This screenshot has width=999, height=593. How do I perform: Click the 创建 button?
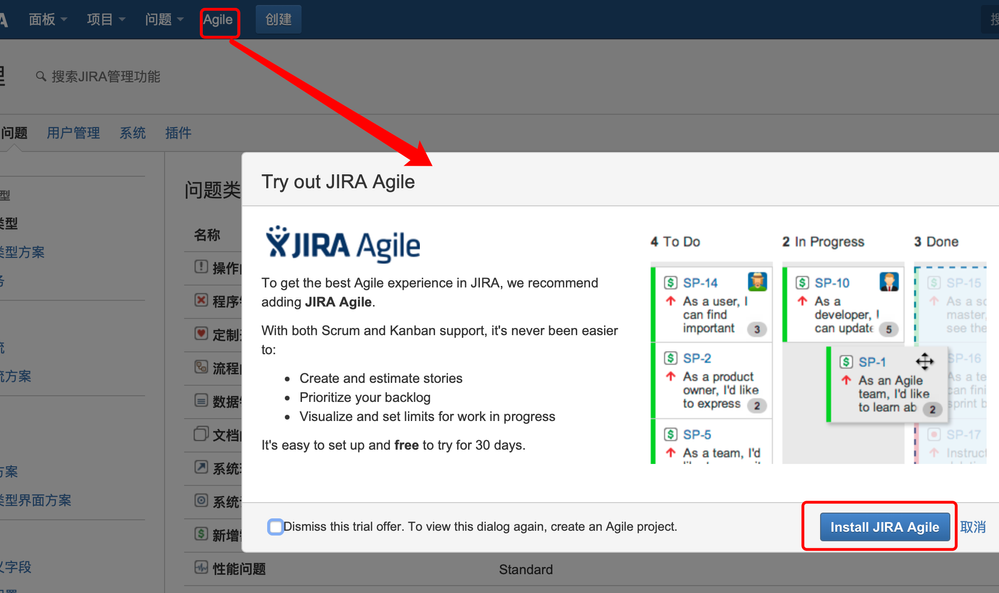point(278,20)
